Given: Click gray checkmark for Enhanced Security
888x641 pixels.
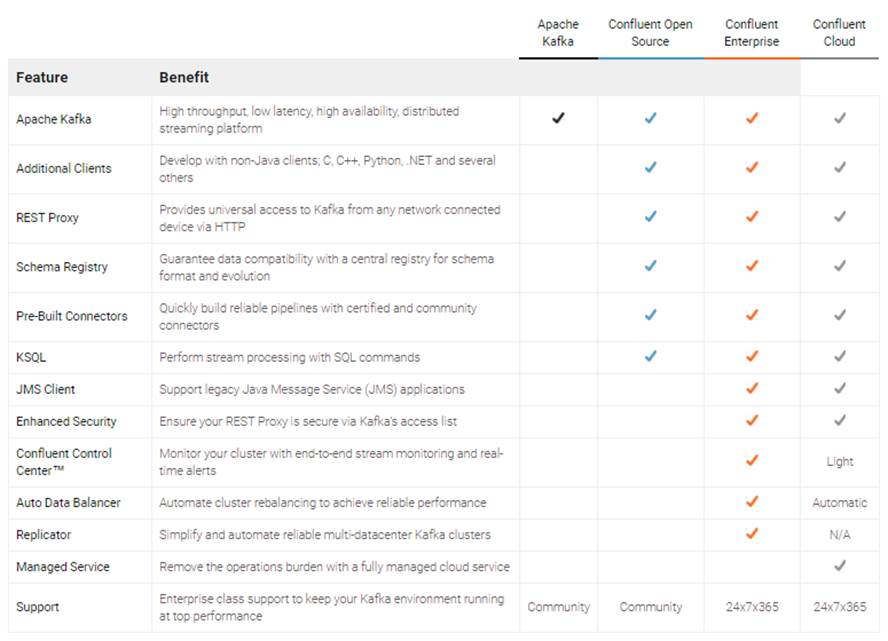Looking at the screenshot, I should pos(840,420).
